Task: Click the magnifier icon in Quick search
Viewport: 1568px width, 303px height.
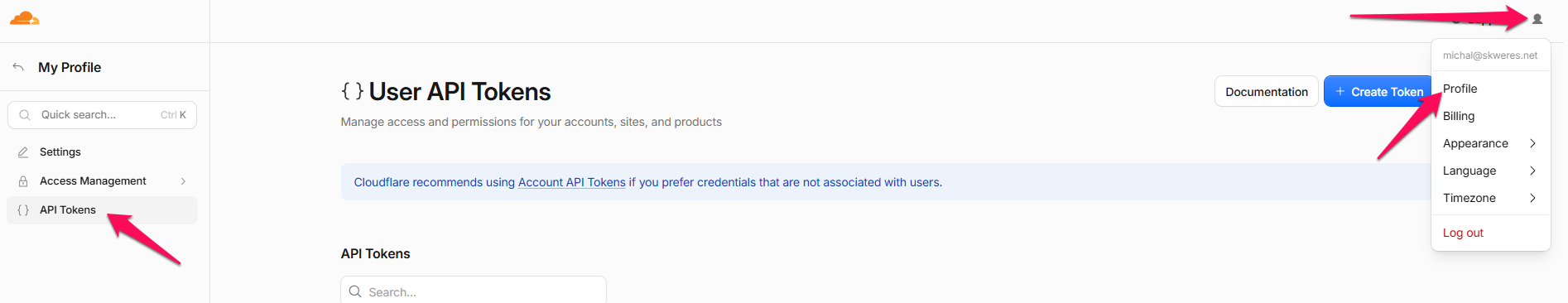Action: (25, 115)
